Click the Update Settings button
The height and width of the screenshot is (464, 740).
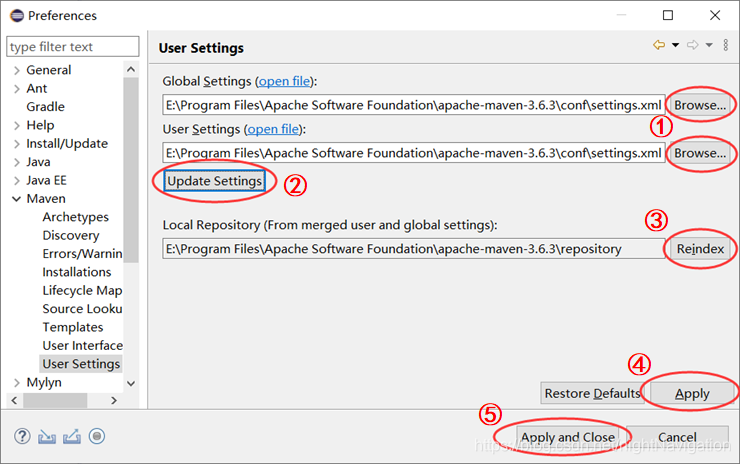[214, 181]
